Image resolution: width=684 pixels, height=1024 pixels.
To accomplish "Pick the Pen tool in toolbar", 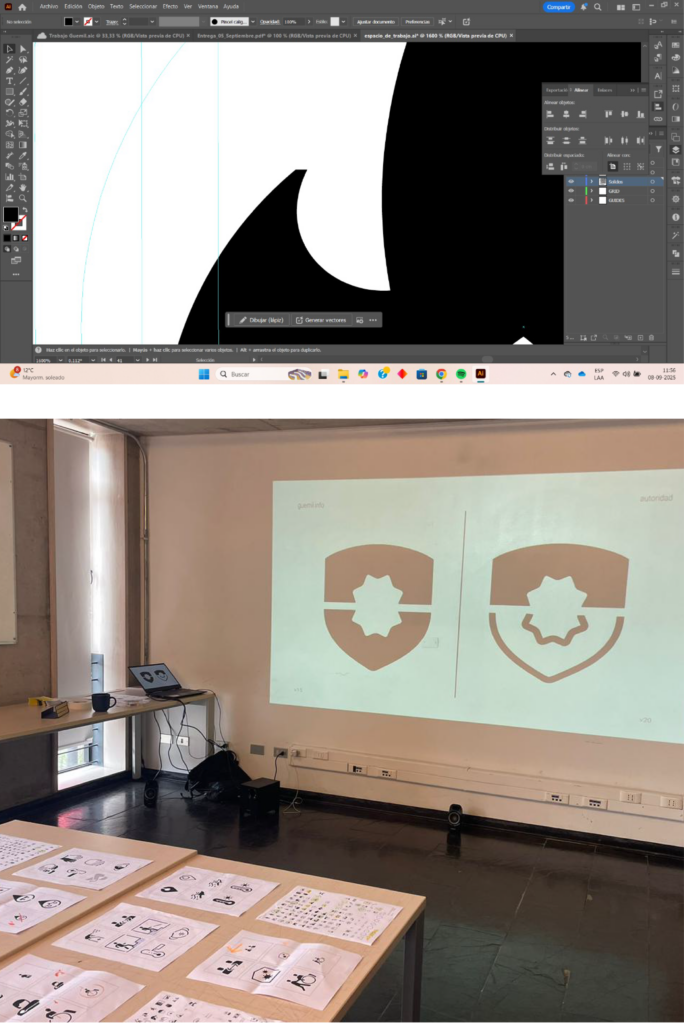I will click(9, 70).
